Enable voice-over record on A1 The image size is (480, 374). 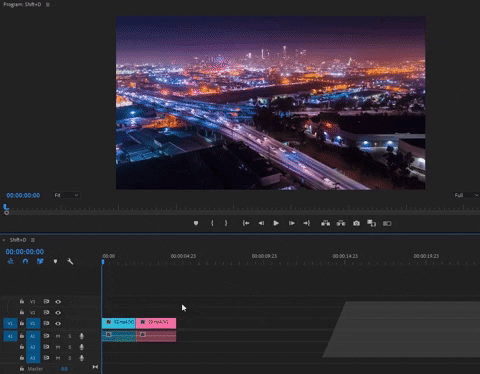tap(81, 336)
